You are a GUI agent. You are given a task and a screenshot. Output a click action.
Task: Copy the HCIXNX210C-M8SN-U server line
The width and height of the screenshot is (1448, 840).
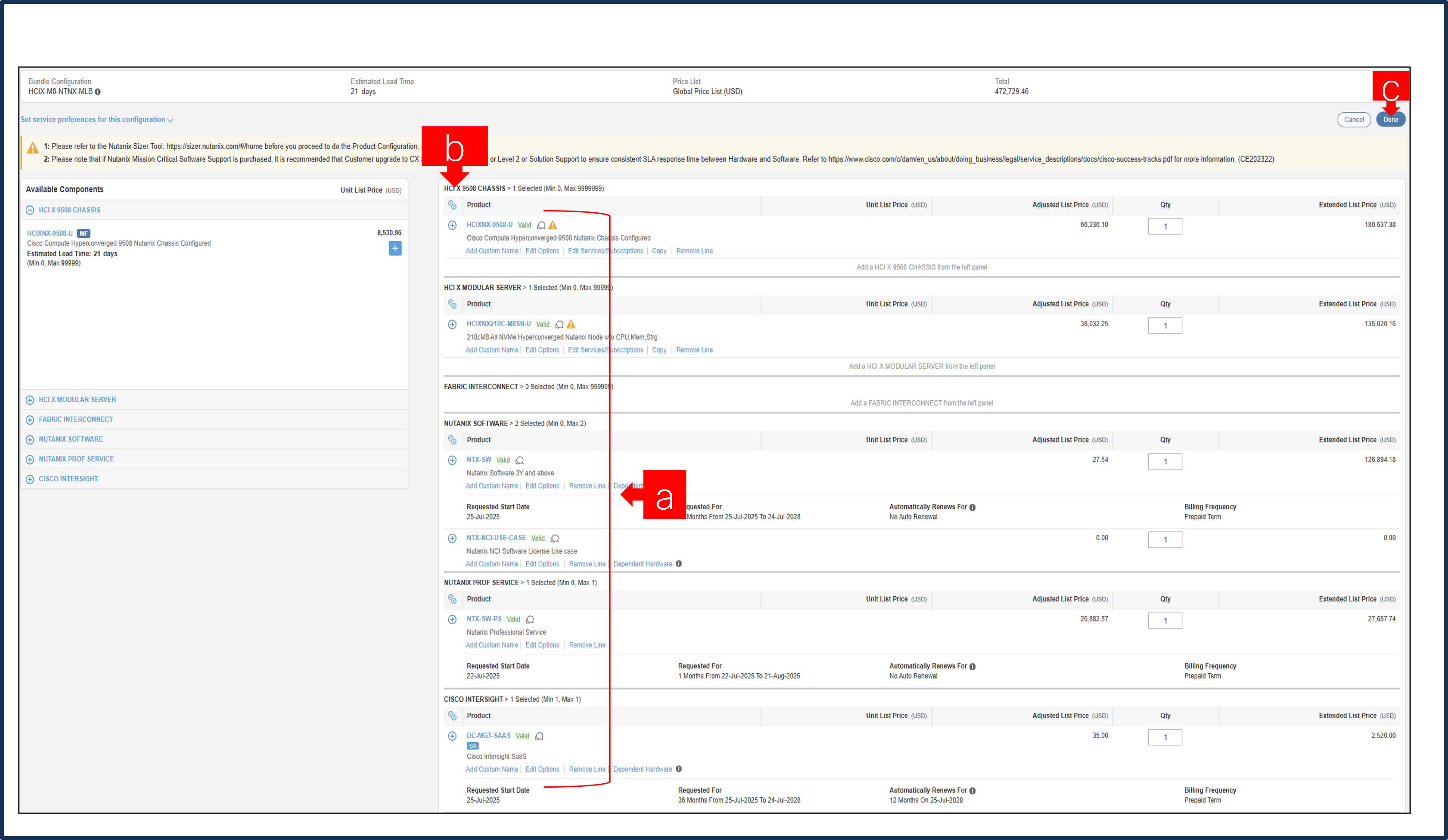[x=658, y=349]
